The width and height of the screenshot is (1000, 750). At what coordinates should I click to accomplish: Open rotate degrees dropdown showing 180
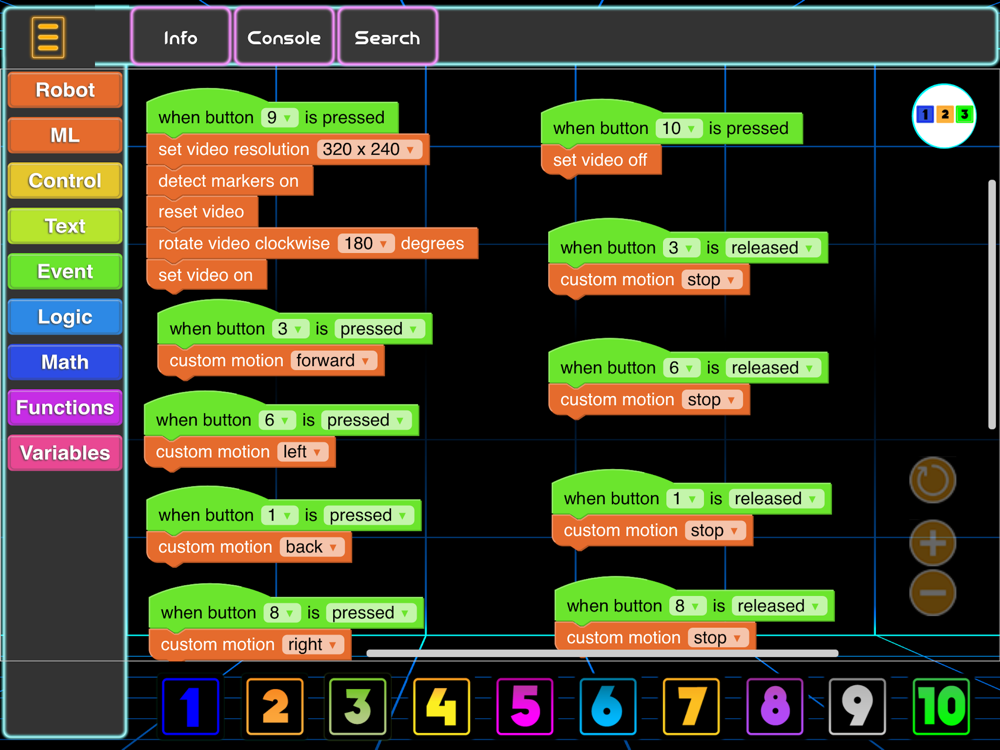pos(366,243)
